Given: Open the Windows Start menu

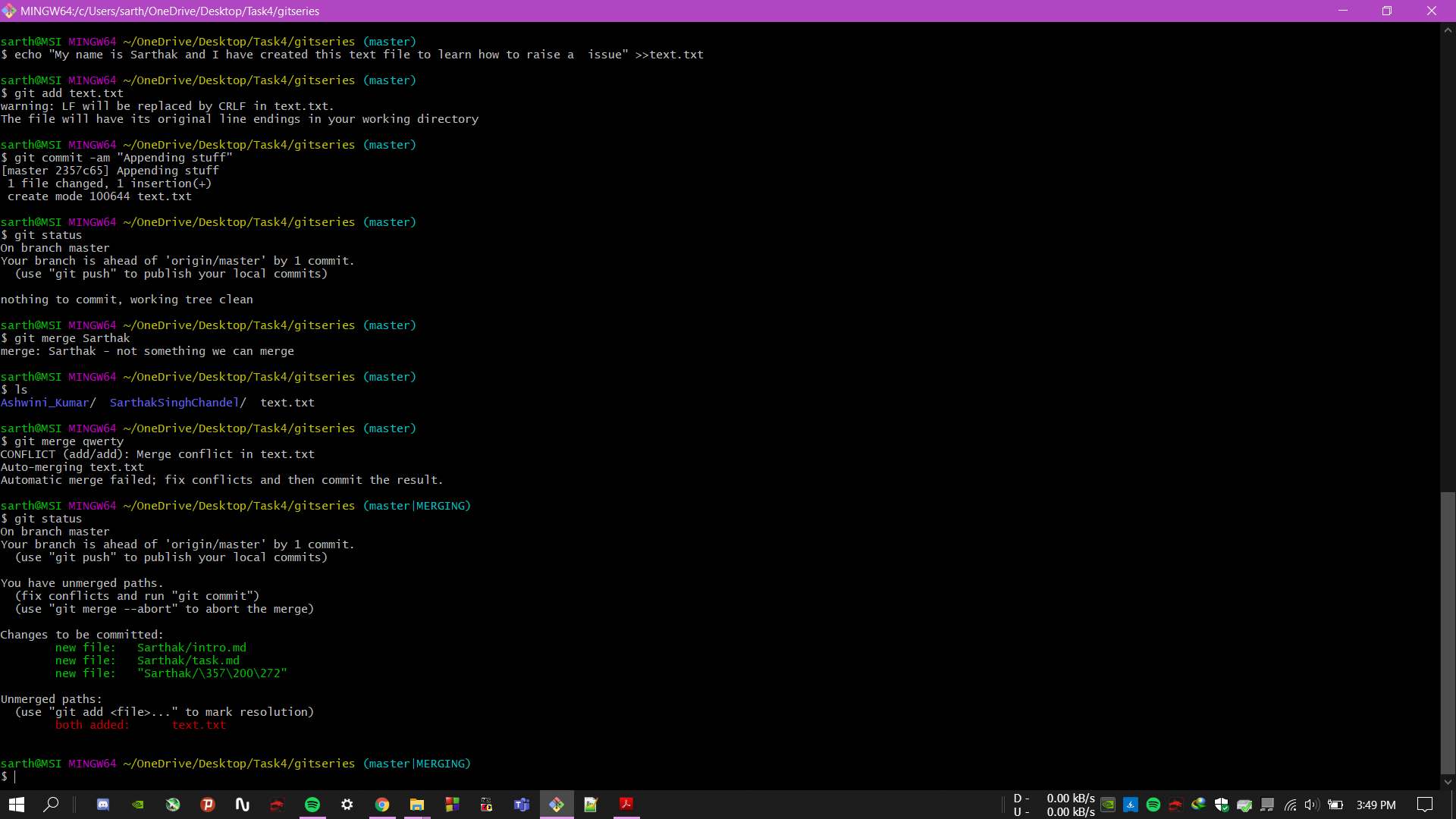Looking at the screenshot, I should tap(17, 805).
